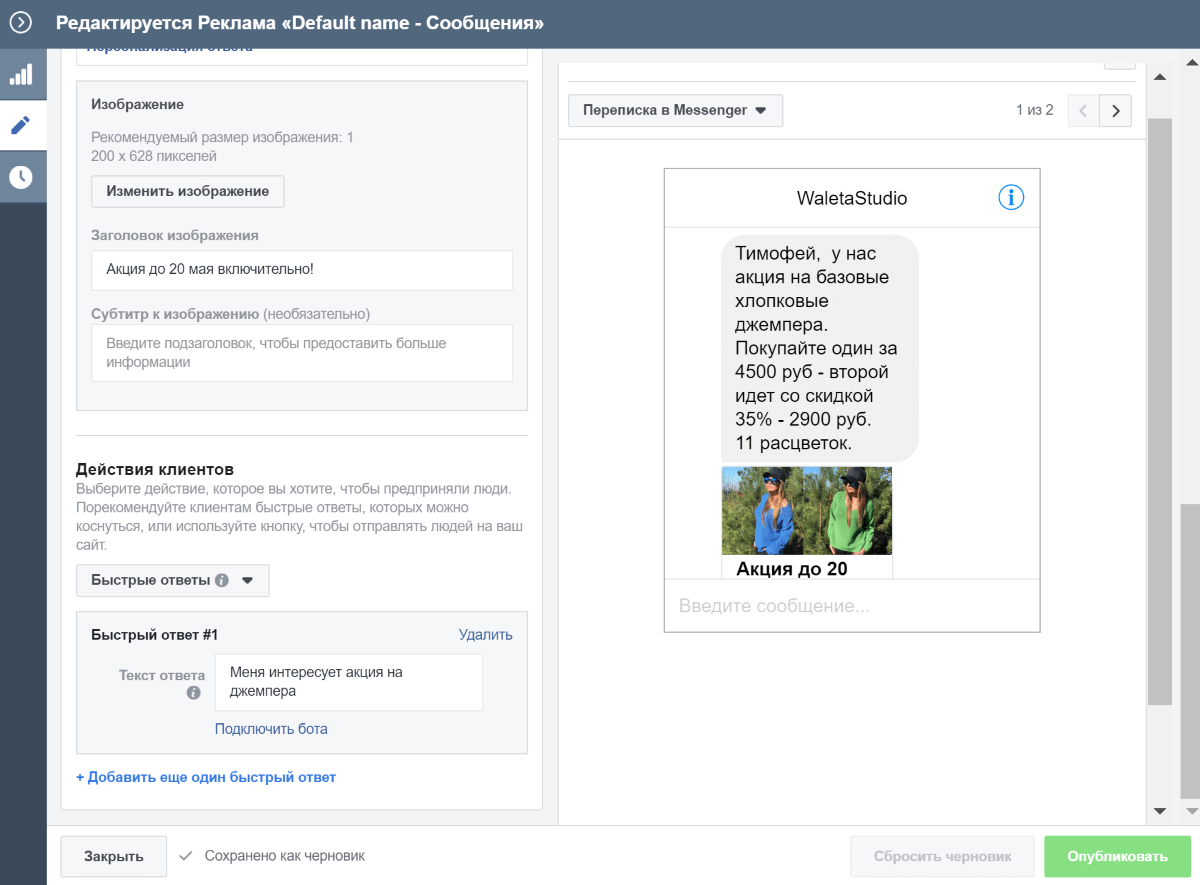Click the image subtitle input field
This screenshot has width=1200, height=885.
tap(302, 353)
